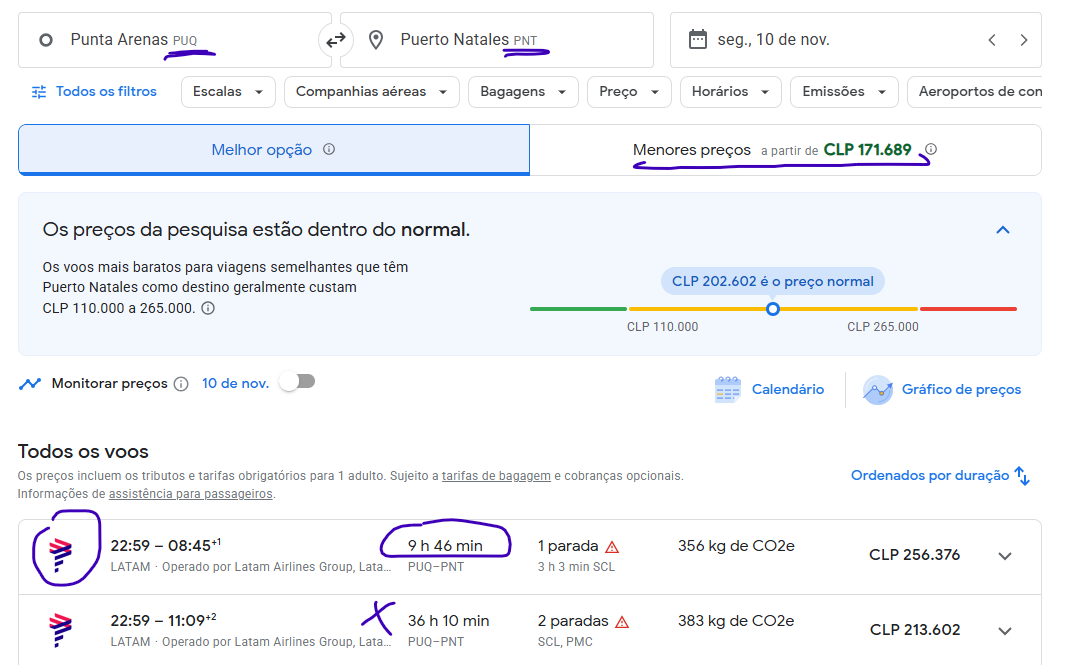Click the info icon beside Melhor opção
The width and height of the screenshot is (1065, 665).
[329, 149]
